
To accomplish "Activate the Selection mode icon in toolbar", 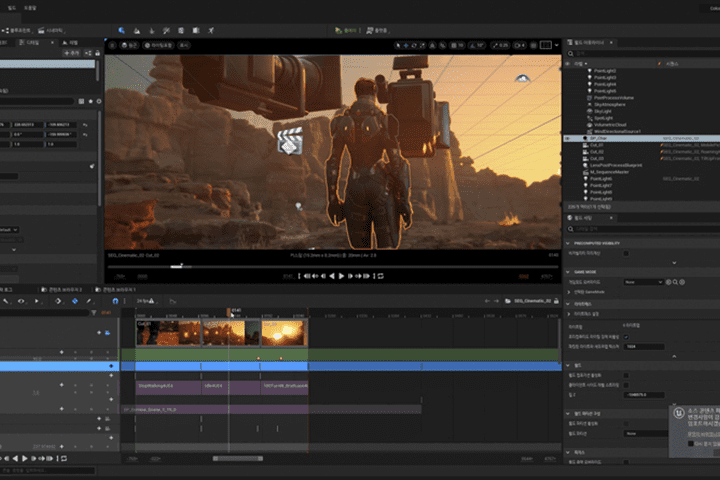I will pyautogui.click(x=122, y=30).
